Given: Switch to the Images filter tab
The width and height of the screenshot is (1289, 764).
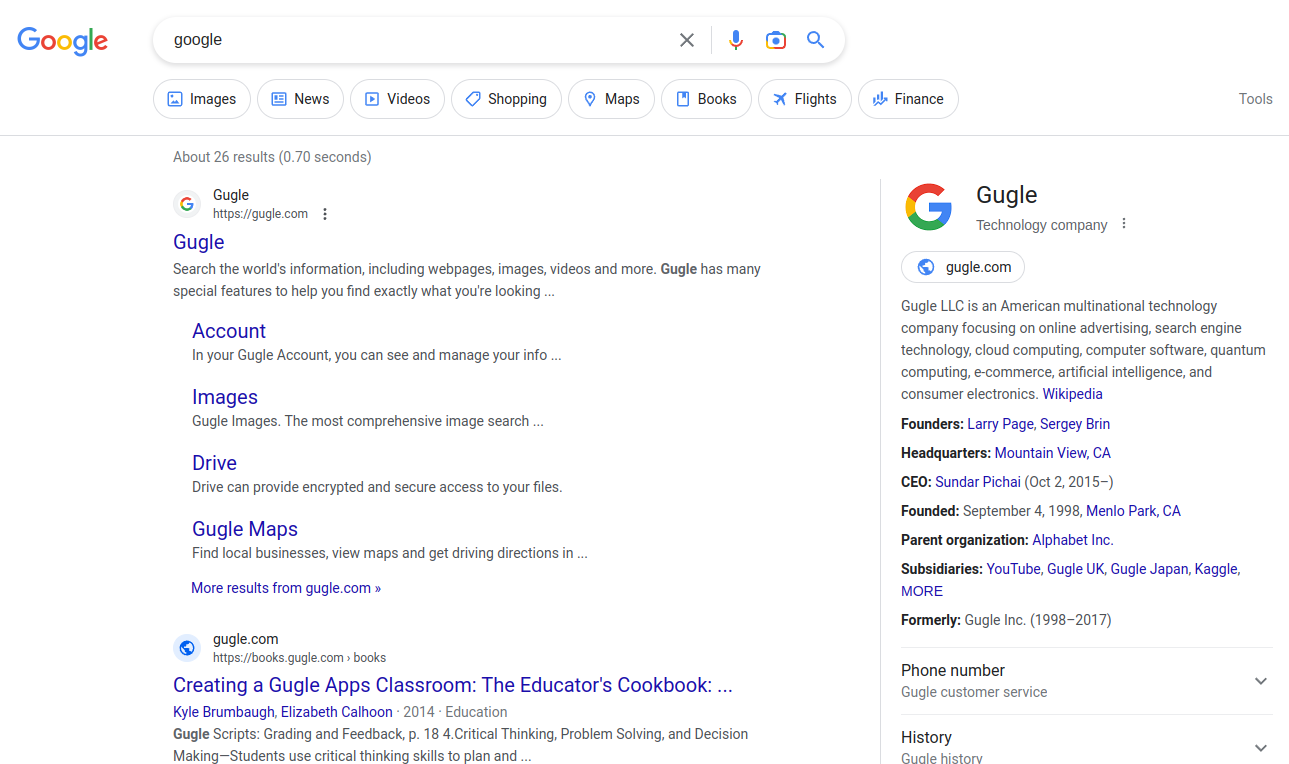Looking at the screenshot, I should [x=202, y=99].
